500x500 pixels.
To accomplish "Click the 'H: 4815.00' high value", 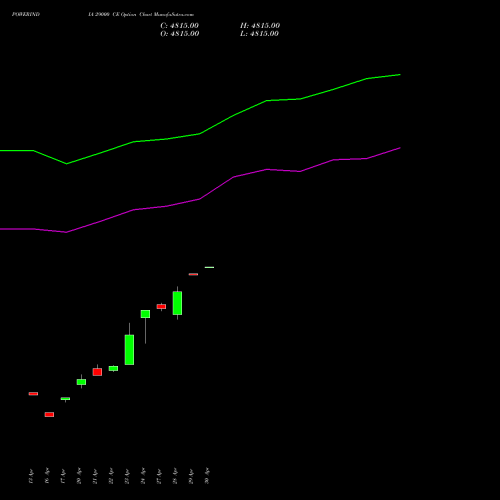I will [x=260, y=26].
